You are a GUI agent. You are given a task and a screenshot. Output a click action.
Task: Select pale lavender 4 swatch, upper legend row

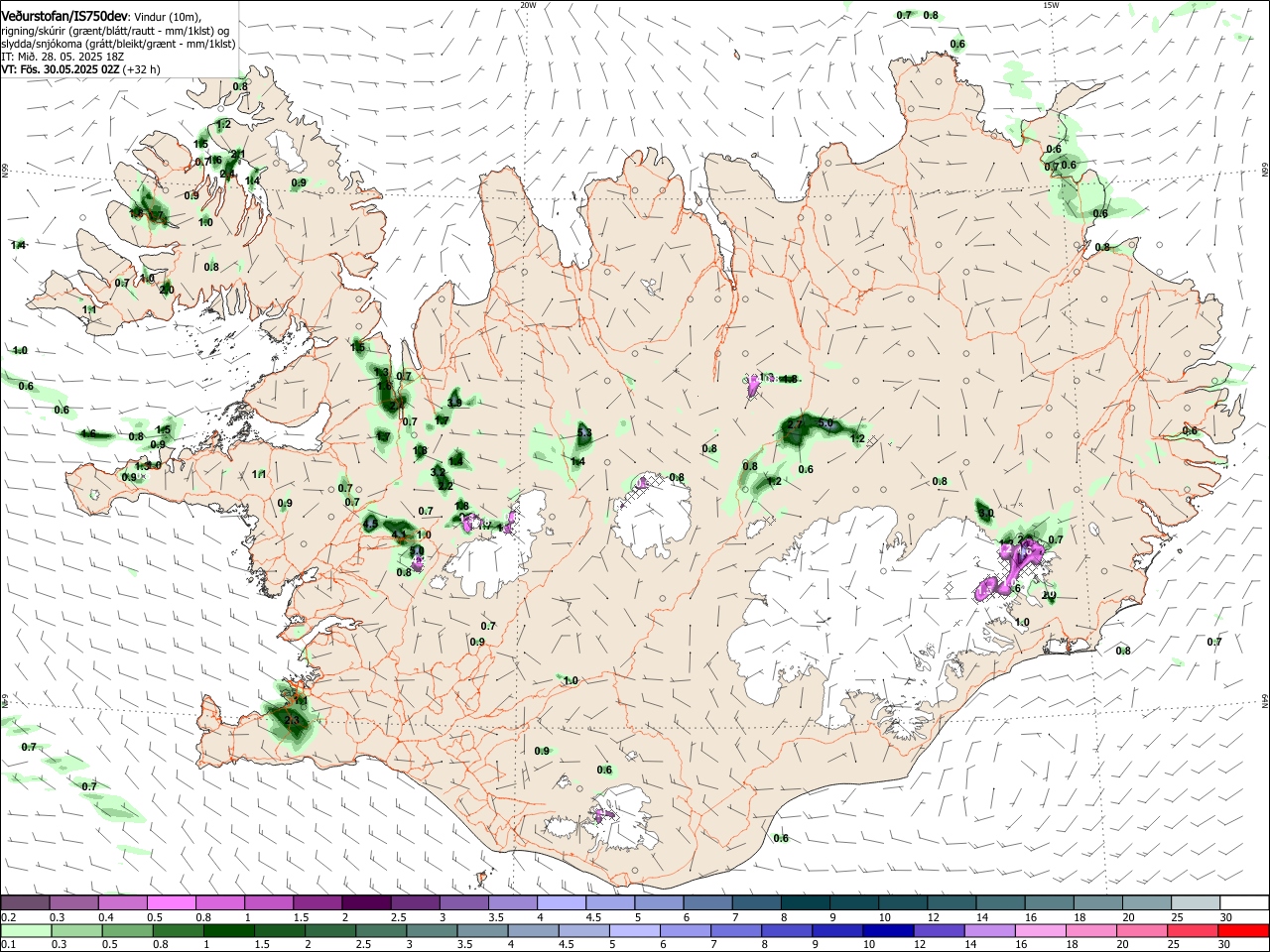coord(561,903)
